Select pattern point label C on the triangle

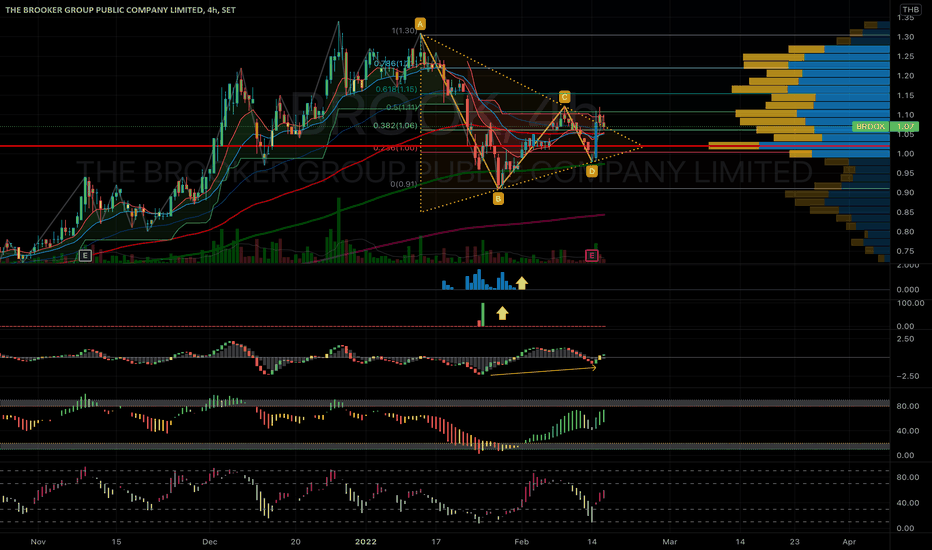[x=564, y=96]
